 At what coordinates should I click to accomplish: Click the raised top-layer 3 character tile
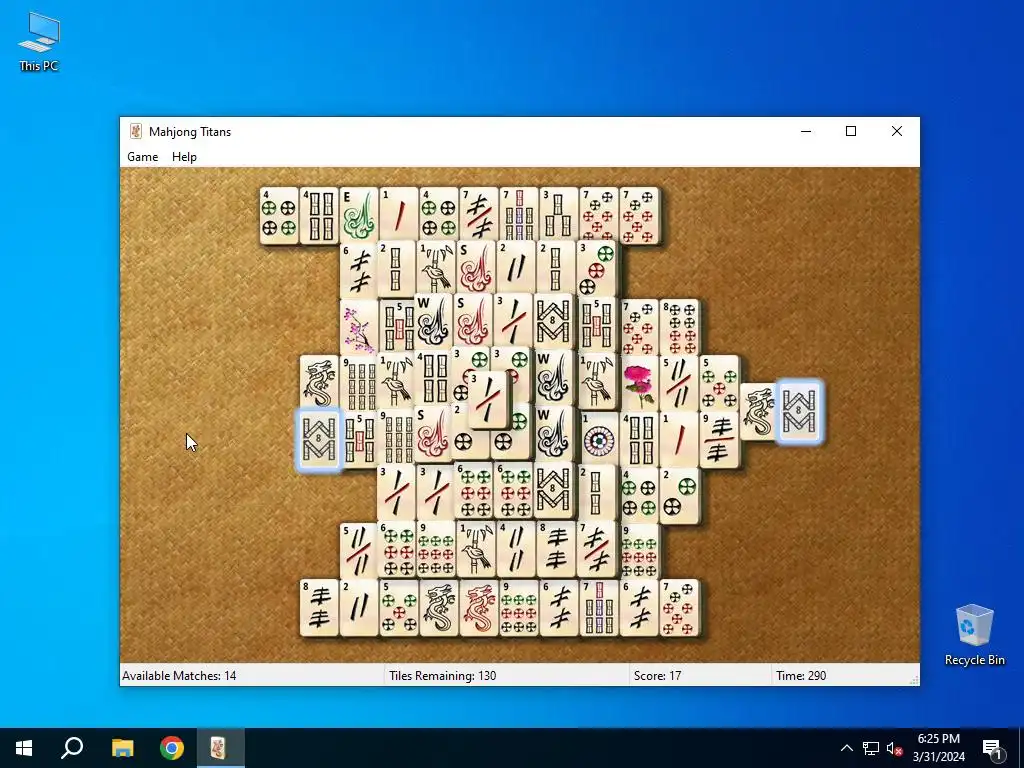[x=488, y=400]
